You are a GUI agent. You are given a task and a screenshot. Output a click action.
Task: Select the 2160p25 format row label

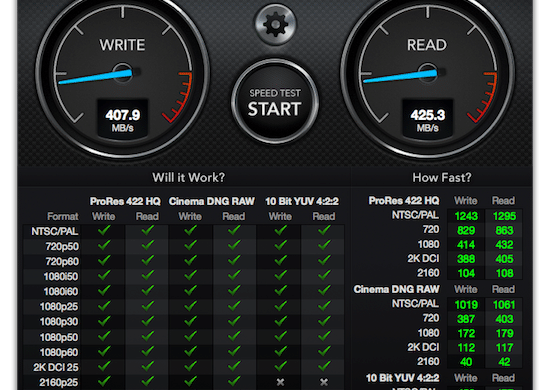tap(59, 383)
